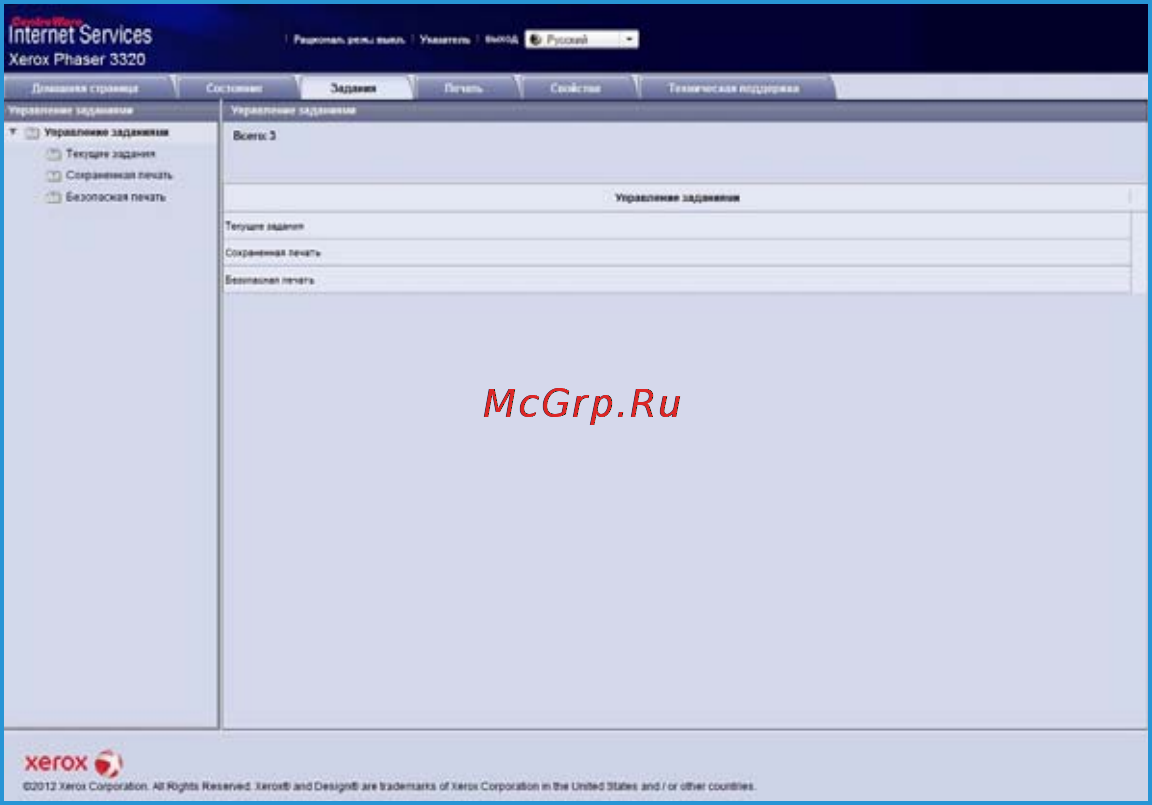Click the first header link left of Указатель

pyautogui.click(x=349, y=40)
